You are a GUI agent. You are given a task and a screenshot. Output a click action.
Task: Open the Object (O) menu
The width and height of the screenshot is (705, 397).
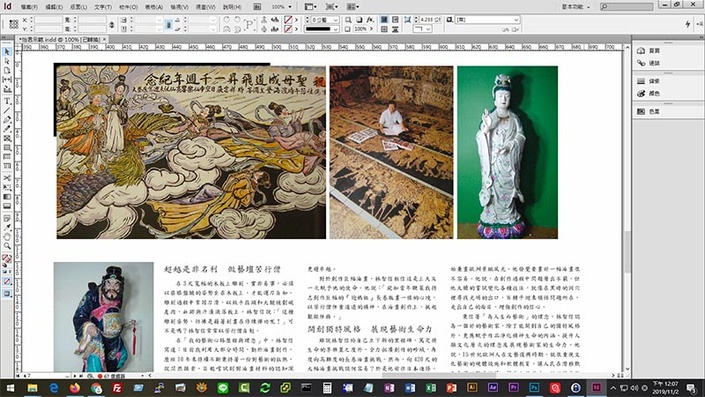pos(128,7)
